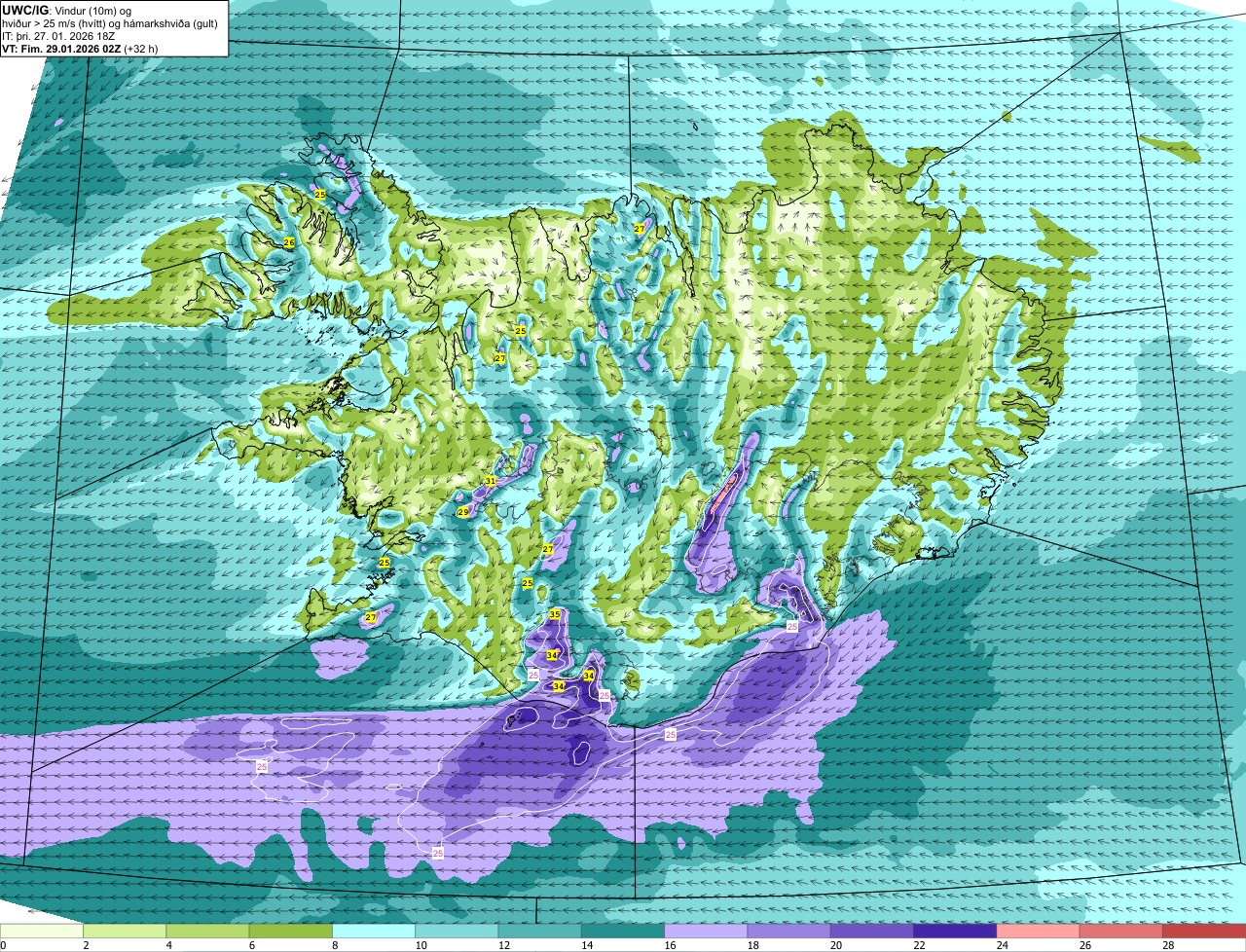Viewport: 1246px width, 952px height.
Task: Click the 24–26 m/s light pink legend swatch
Action: (1039, 931)
